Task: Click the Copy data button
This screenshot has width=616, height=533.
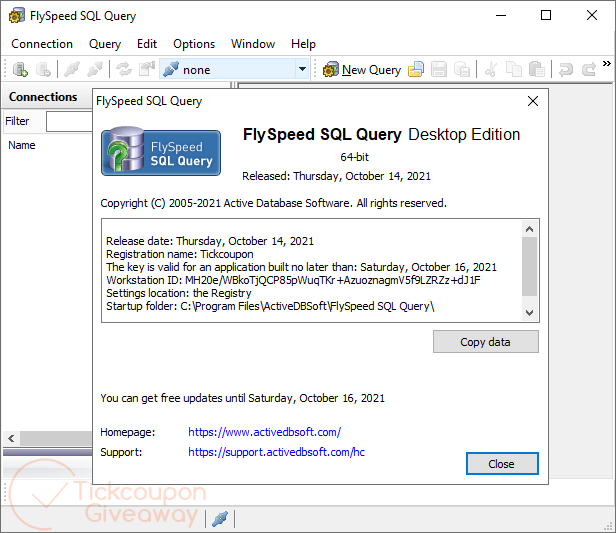Action: click(x=486, y=342)
